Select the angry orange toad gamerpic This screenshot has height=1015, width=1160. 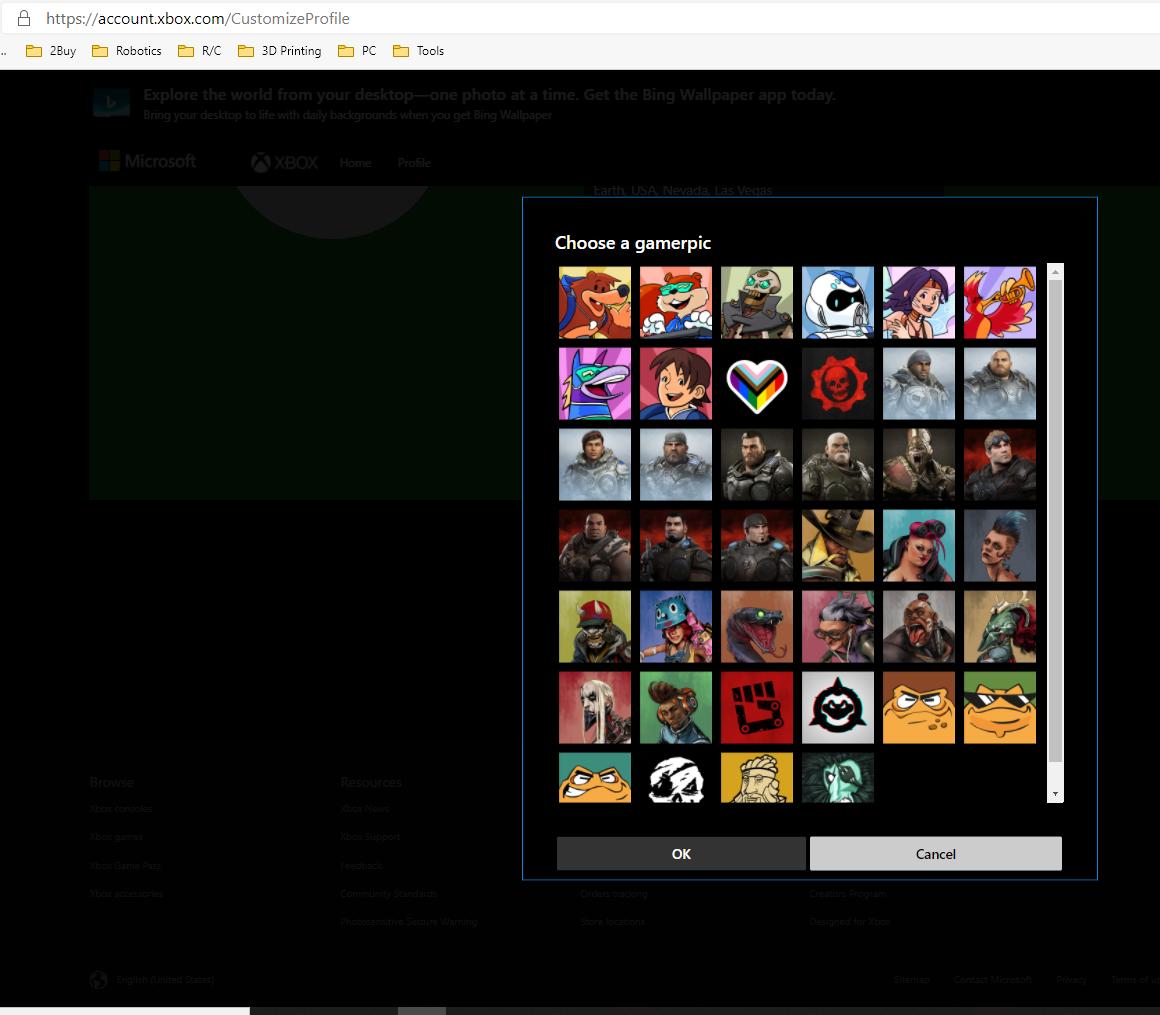pos(919,707)
